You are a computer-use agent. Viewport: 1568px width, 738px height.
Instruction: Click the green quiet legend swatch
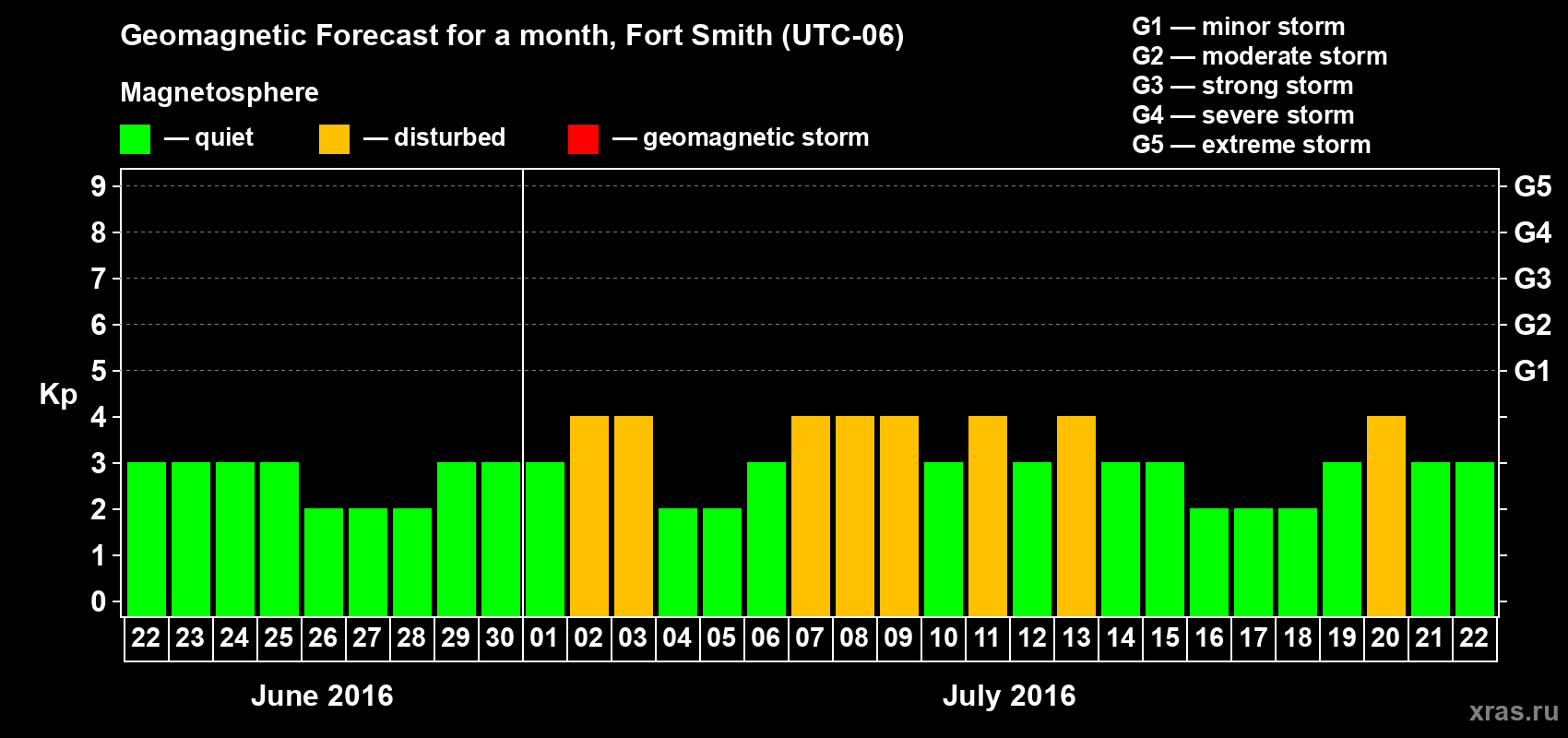[136, 139]
